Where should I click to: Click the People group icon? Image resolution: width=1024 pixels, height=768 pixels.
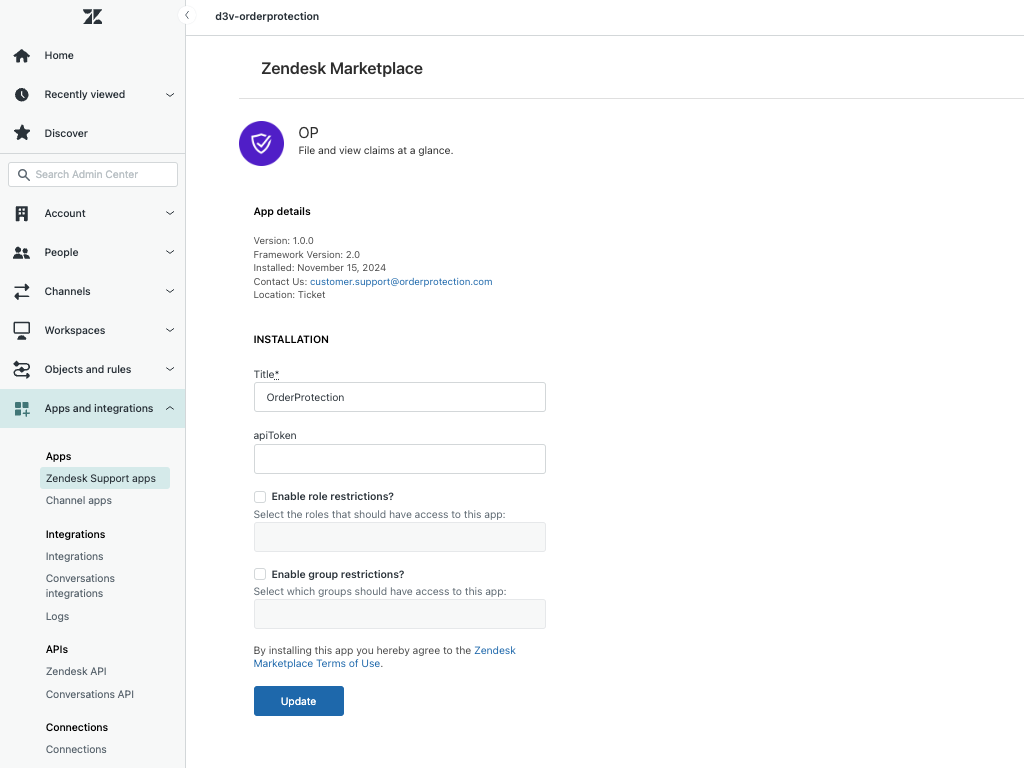[22, 253]
